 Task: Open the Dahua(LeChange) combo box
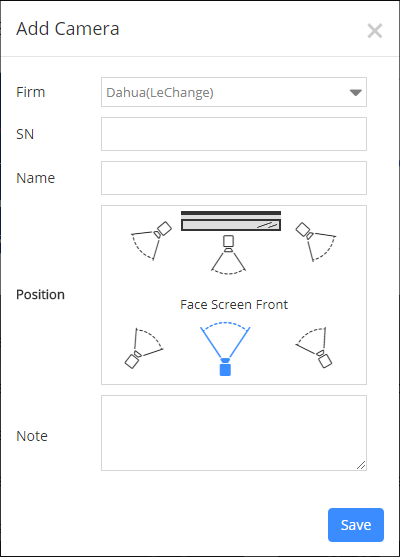click(x=234, y=92)
